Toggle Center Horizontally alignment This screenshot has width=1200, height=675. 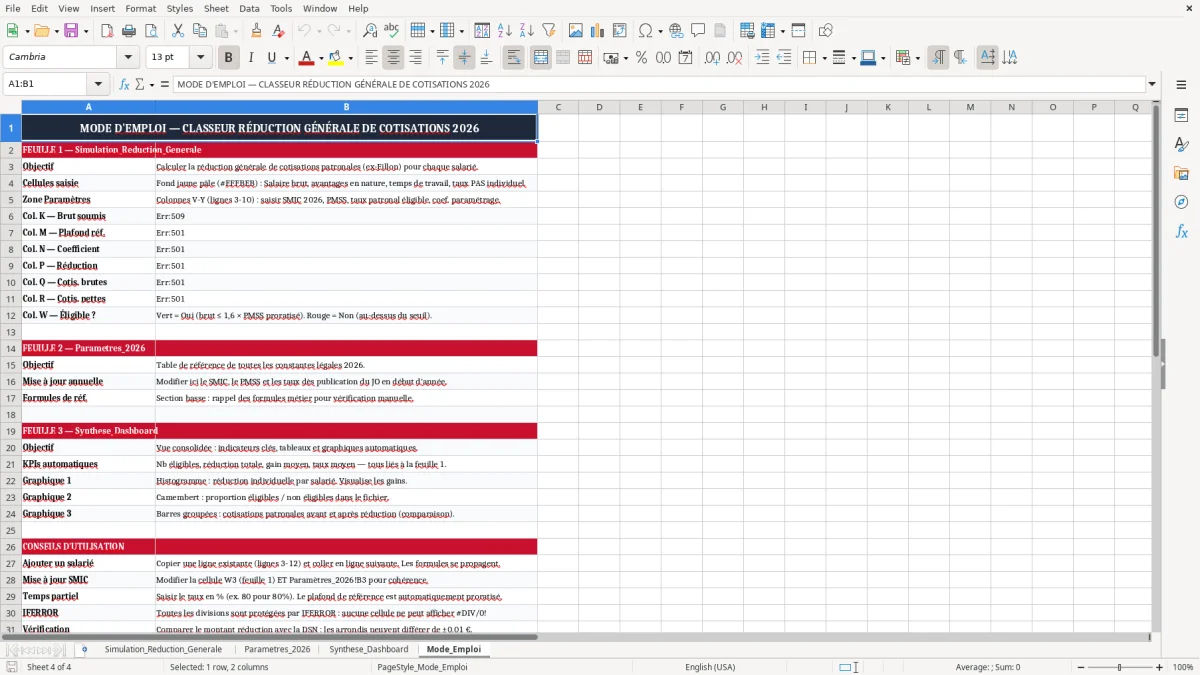point(394,58)
